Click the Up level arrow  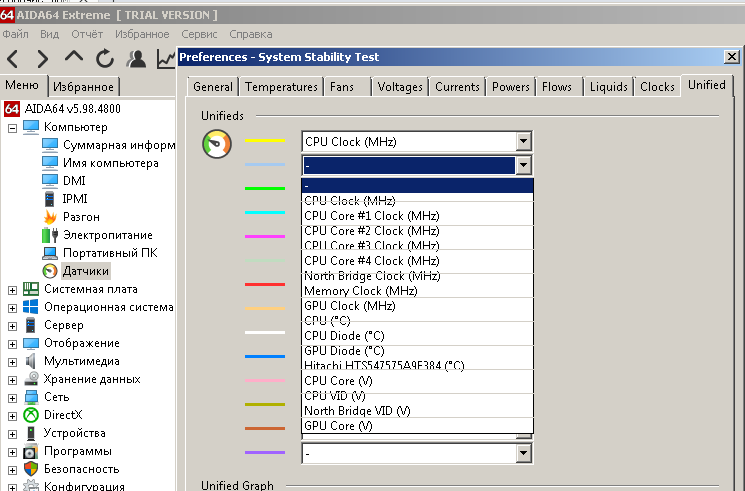pos(74,57)
